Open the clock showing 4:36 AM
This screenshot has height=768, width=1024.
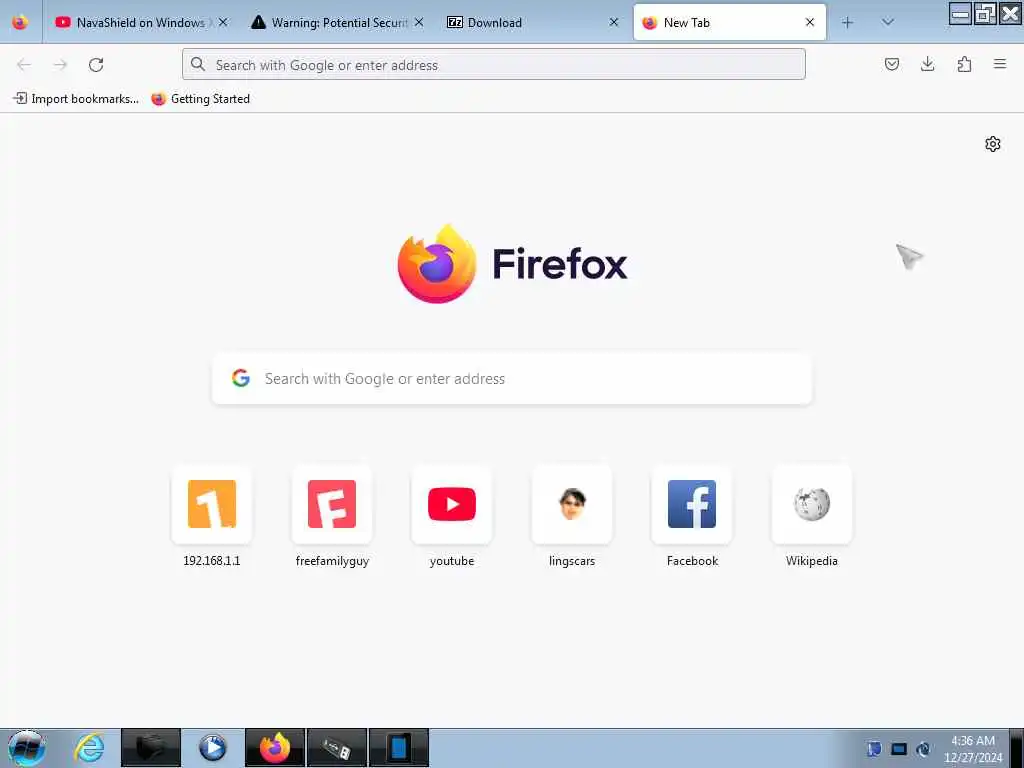coord(973,749)
